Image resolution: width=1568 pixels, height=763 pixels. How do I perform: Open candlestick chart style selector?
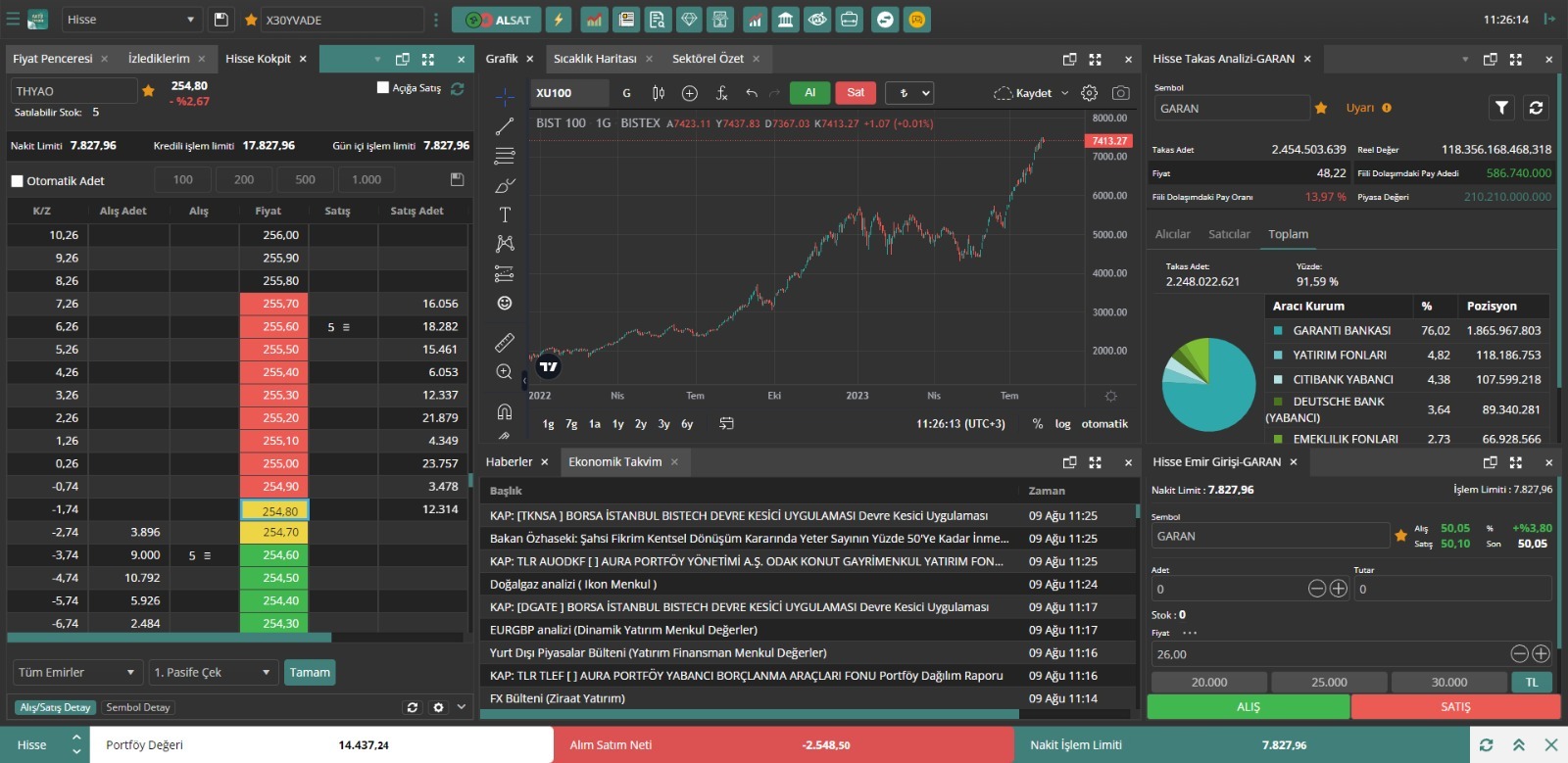659,93
